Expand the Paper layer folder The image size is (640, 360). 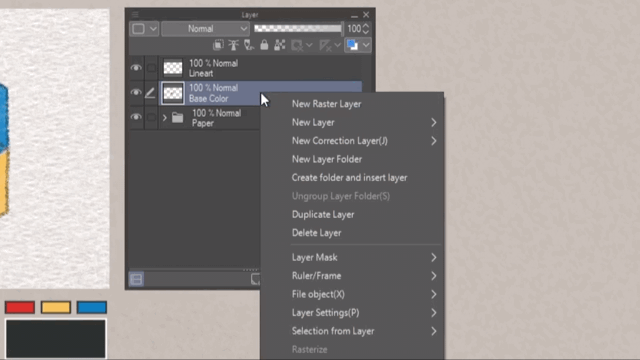(x=164, y=118)
